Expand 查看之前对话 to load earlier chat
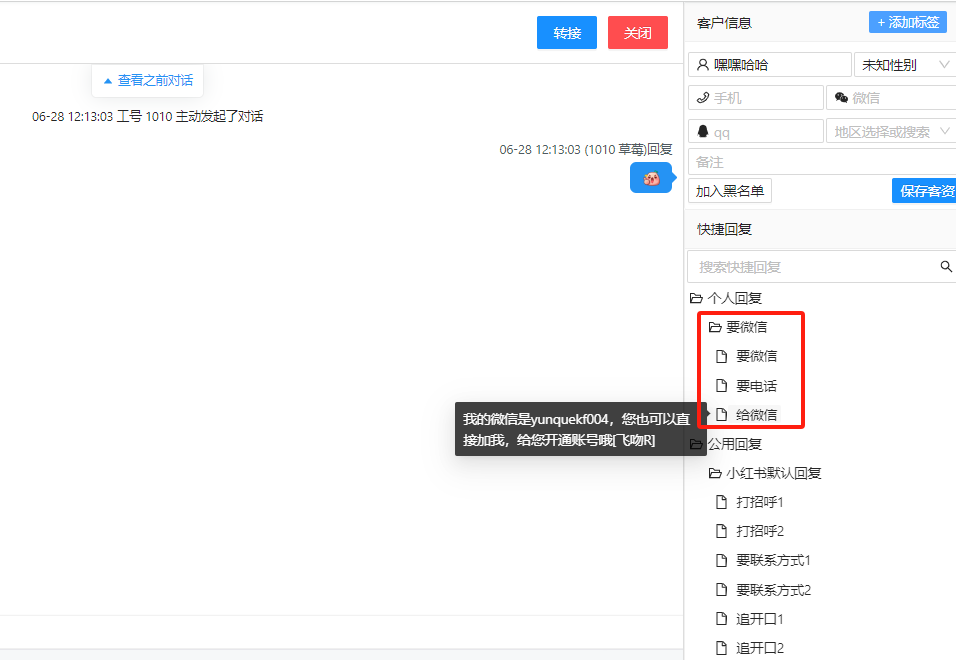Screen dimensions: 956x660 pos(148,80)
